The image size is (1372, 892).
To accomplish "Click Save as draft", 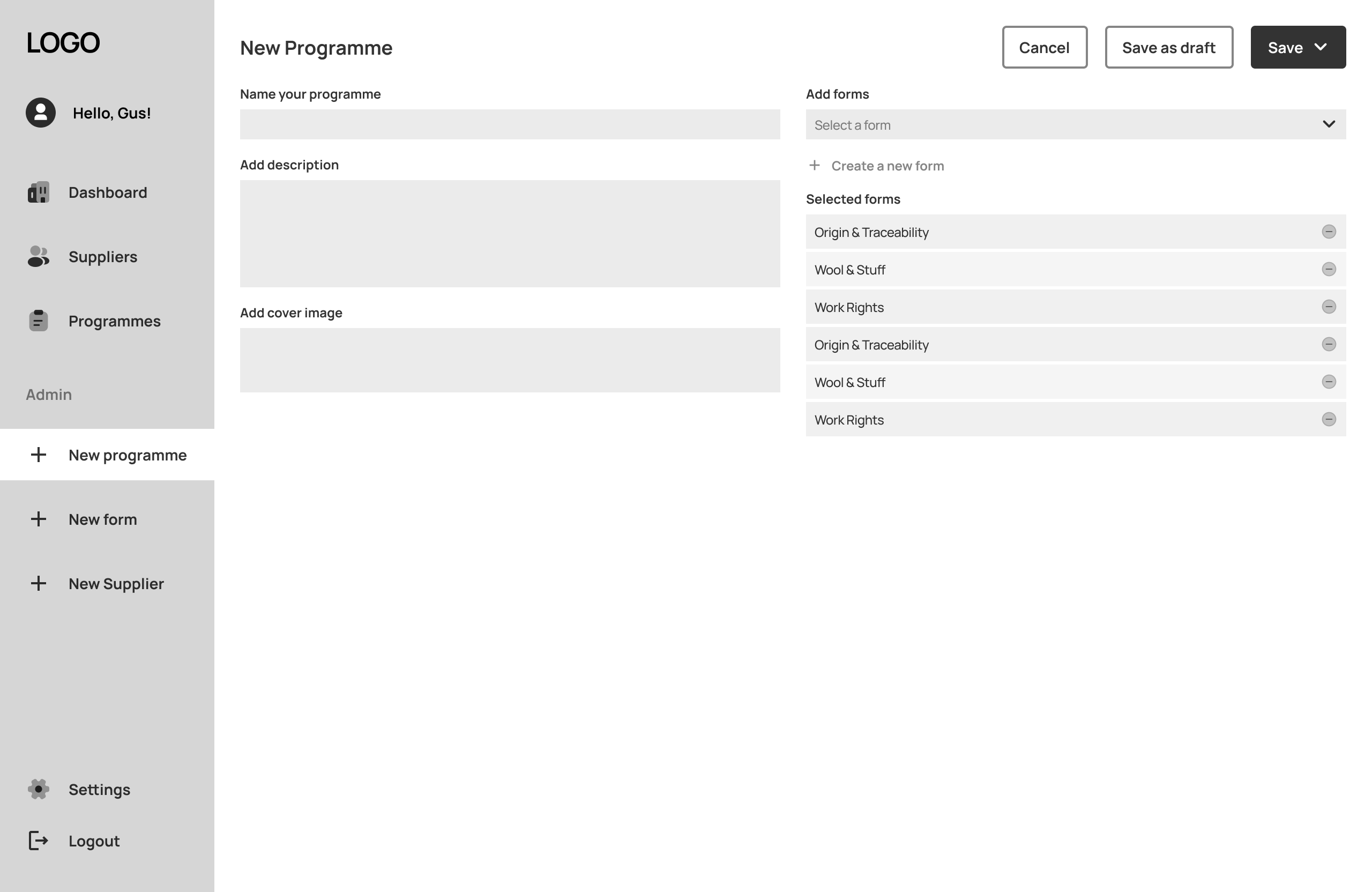I will pyautogui.click(x=1168, y=47).
